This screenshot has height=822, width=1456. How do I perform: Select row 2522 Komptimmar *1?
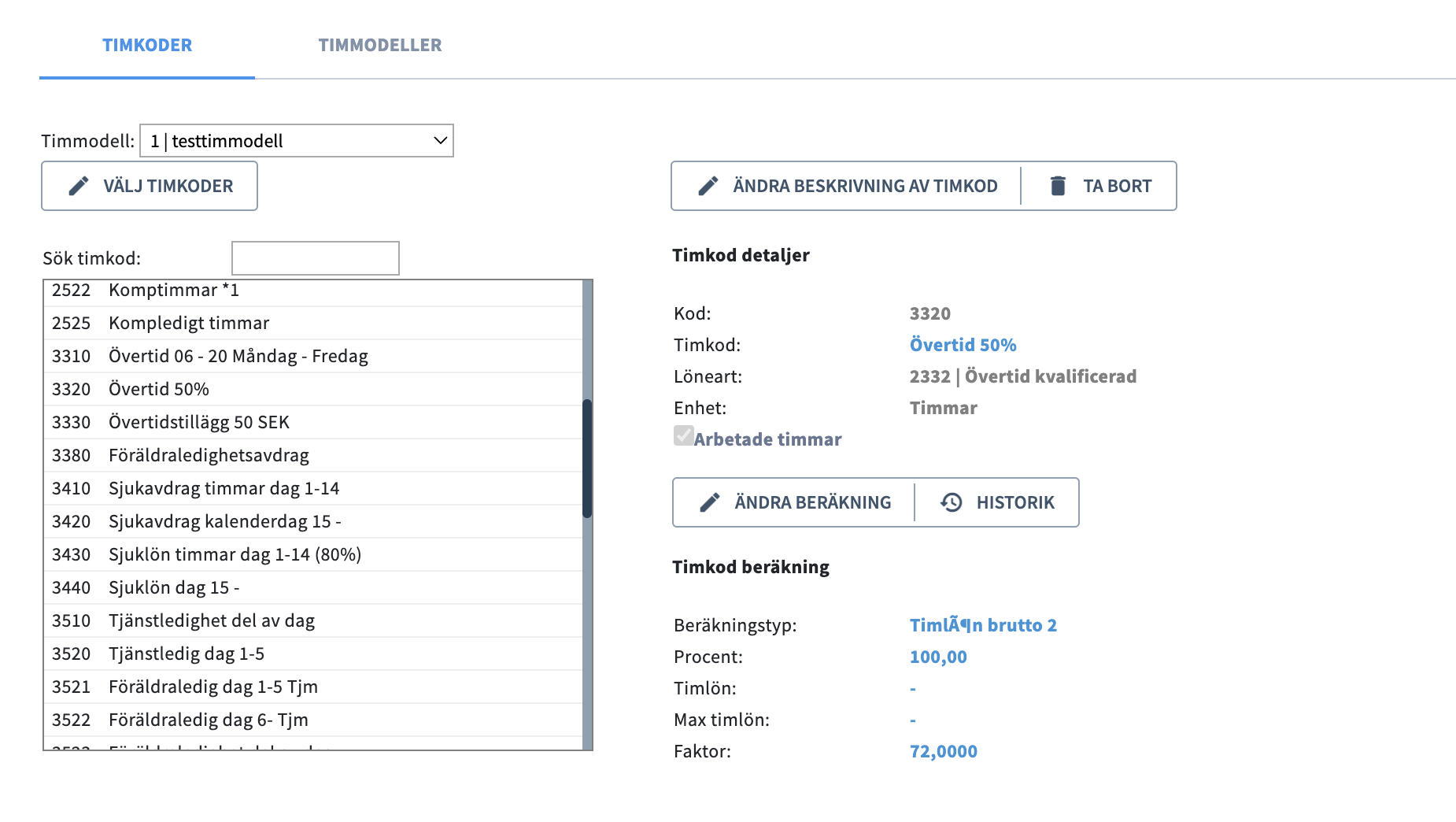coord(313,291)
